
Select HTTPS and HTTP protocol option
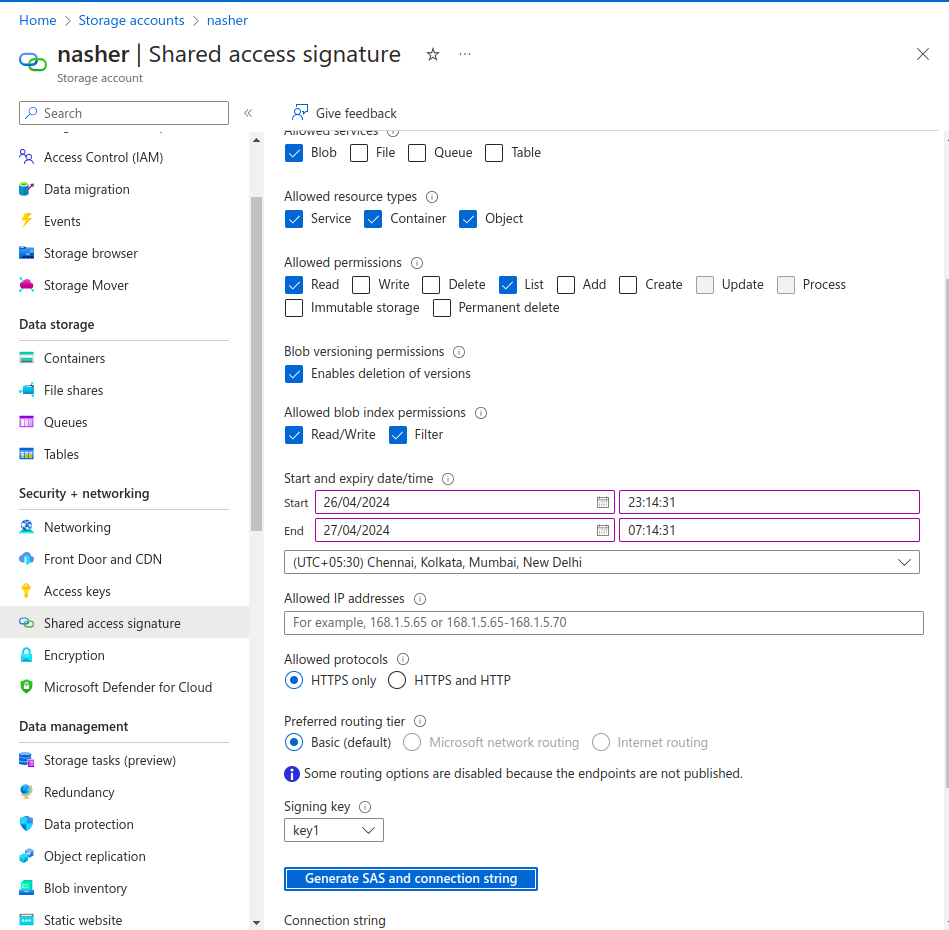[397, 681]
